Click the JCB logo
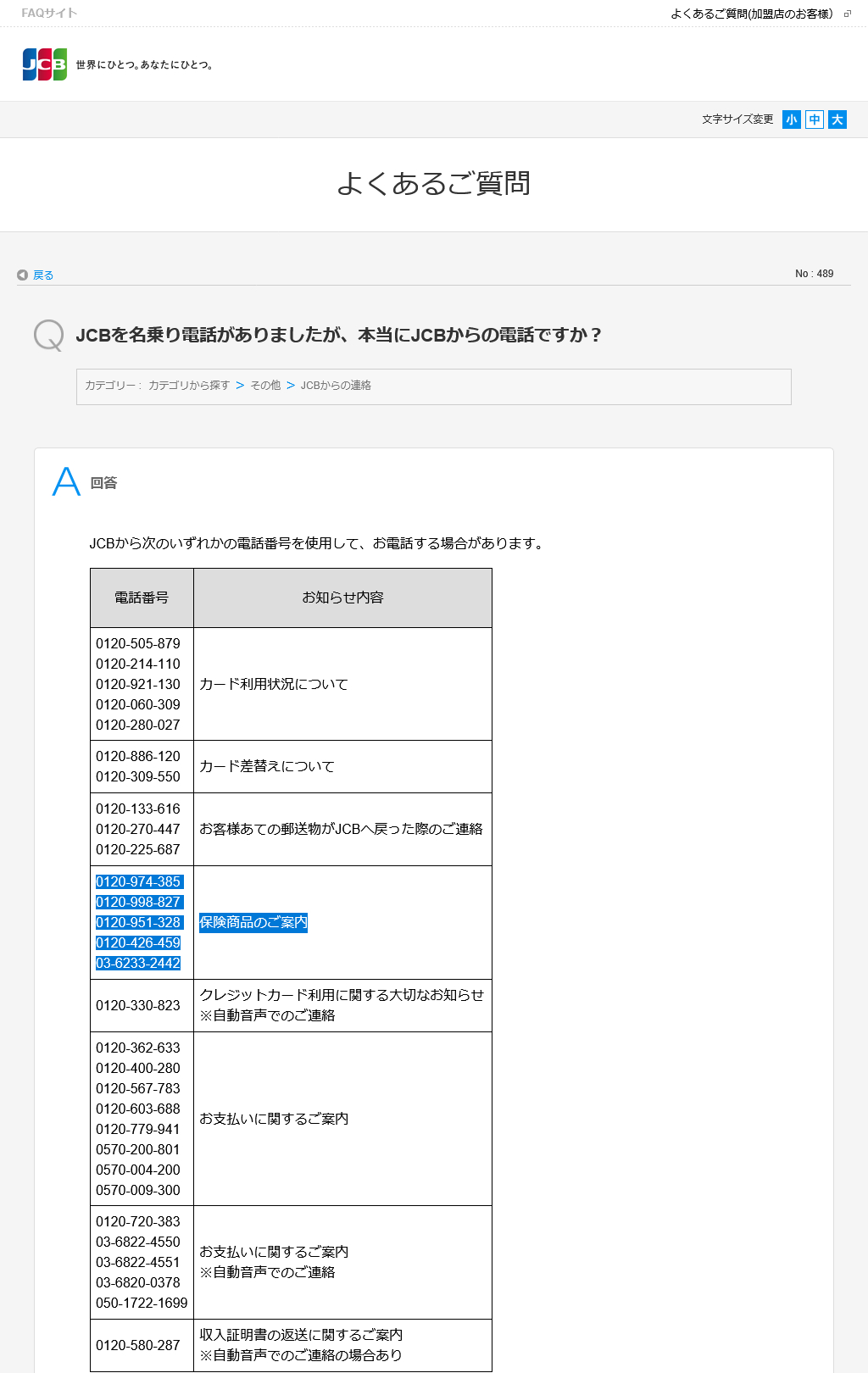The width and height of the screenshot is (868, 1373). [45, 64]
